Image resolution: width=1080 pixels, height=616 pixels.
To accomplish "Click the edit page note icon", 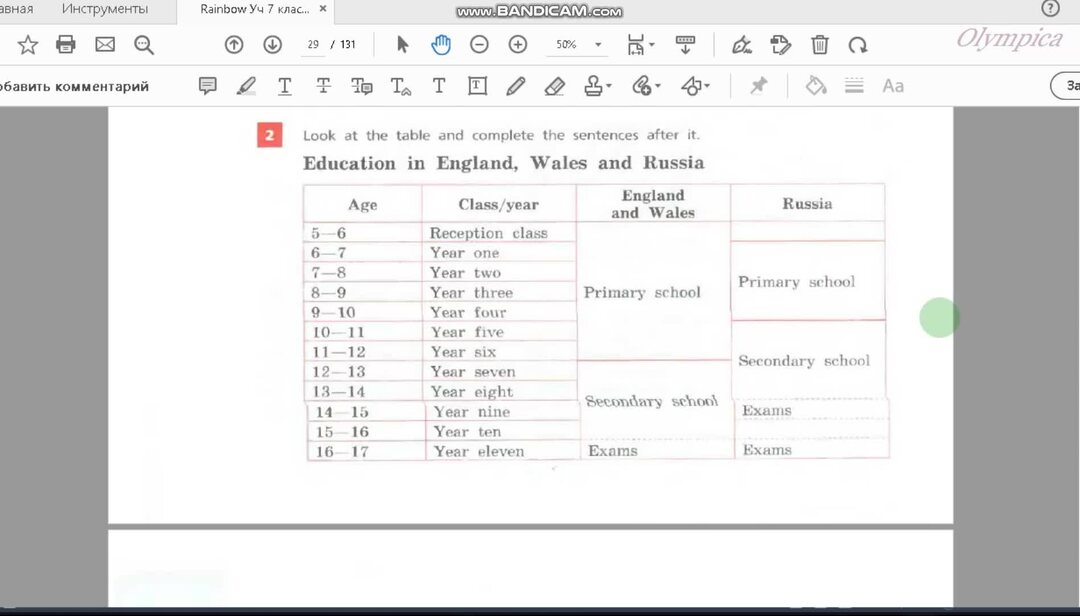I will [780, 45].
